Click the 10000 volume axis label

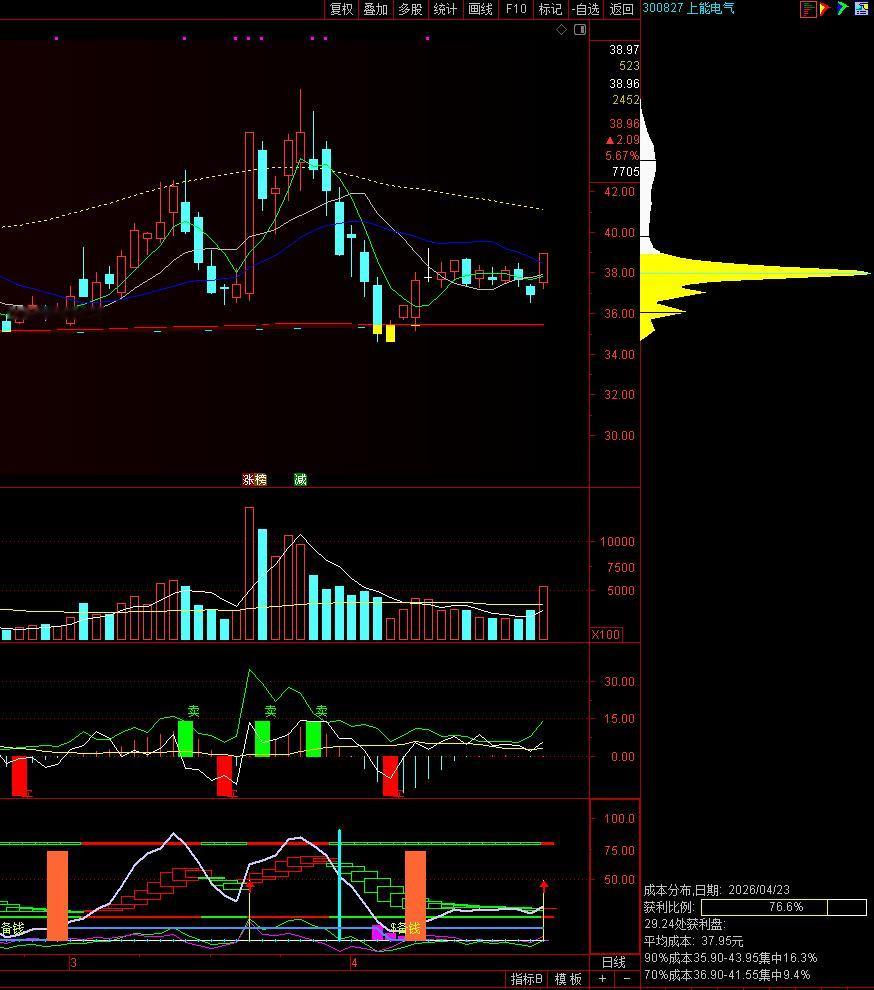(617, 541)
